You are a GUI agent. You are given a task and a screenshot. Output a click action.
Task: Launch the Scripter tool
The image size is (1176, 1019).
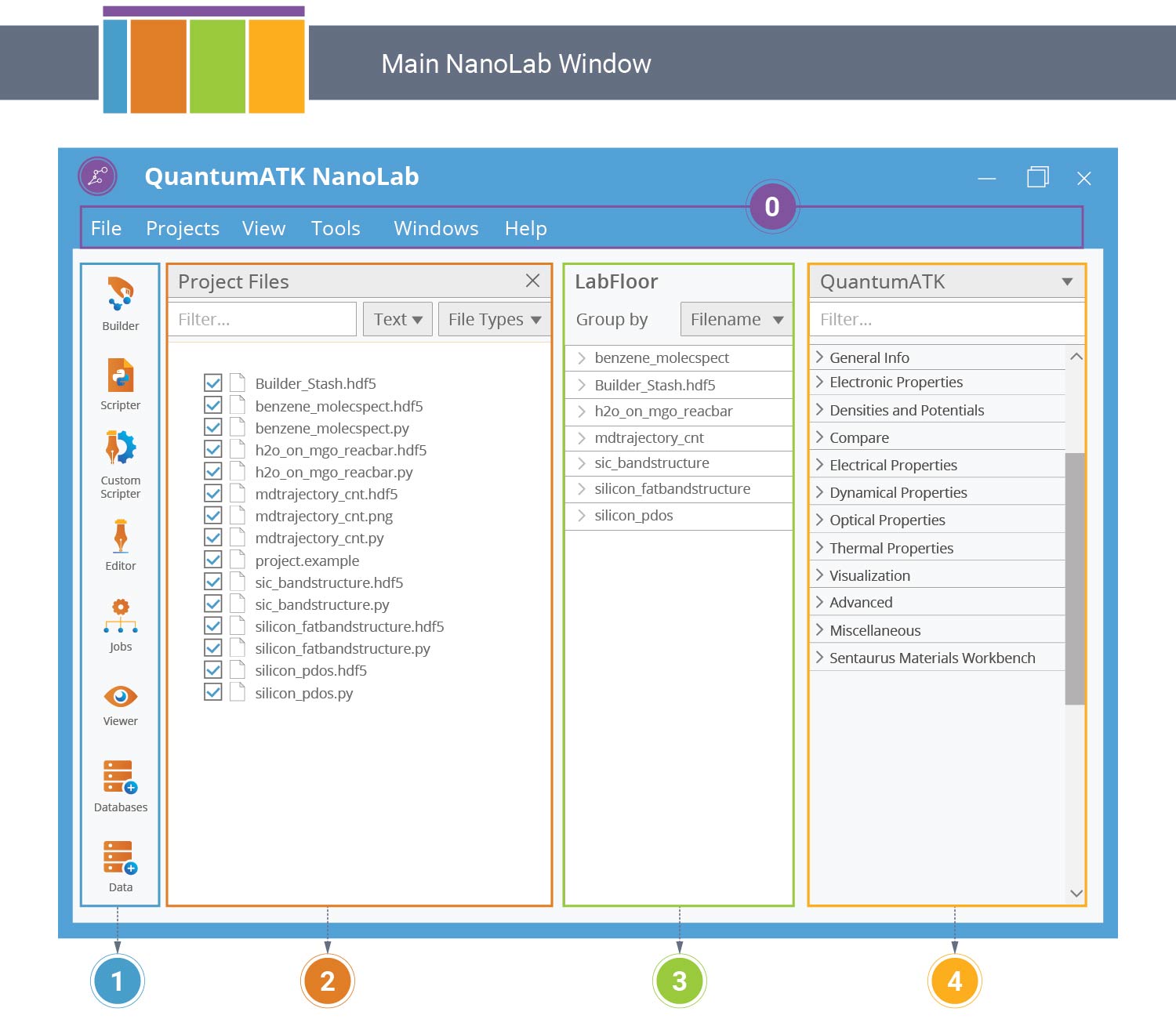121,384
